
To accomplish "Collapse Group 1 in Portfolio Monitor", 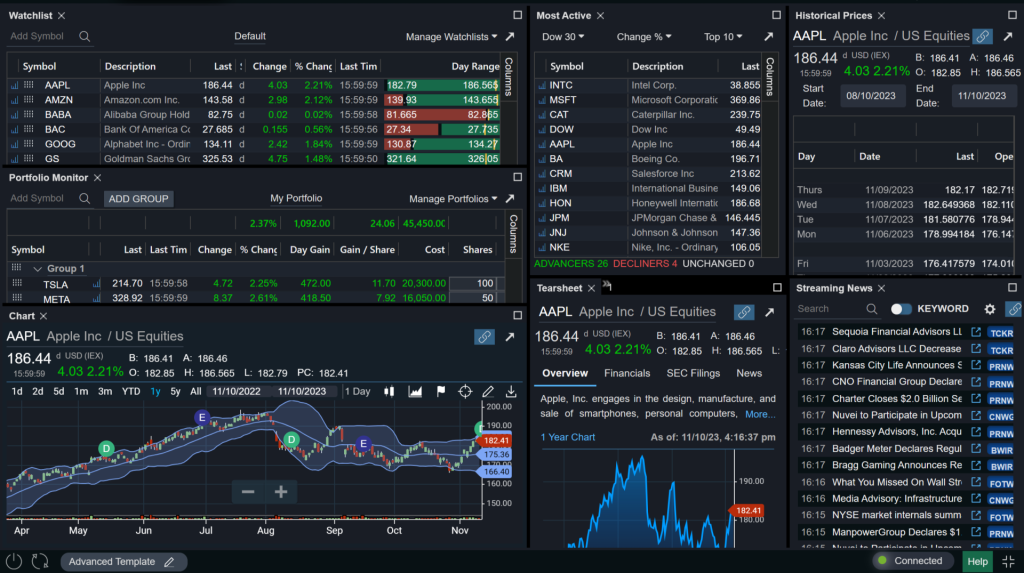I will point(37,269).
